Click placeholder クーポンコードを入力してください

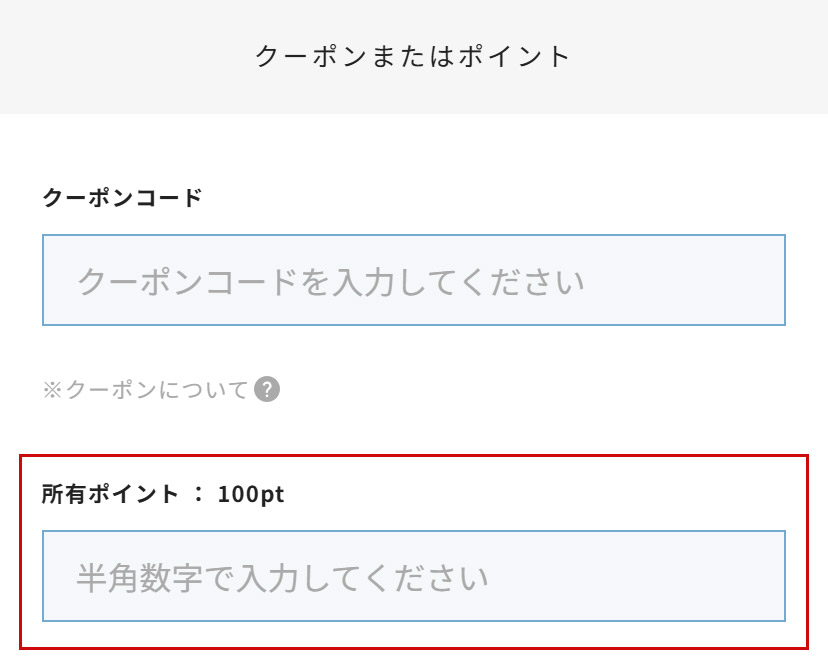(x=330, y=281)
